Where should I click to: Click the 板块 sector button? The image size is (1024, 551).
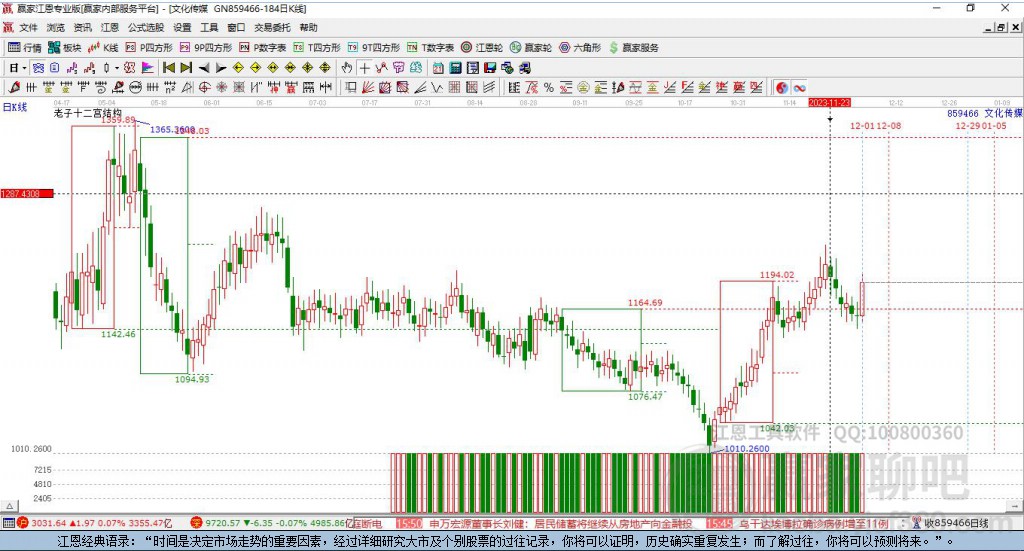tap(66, 47)
